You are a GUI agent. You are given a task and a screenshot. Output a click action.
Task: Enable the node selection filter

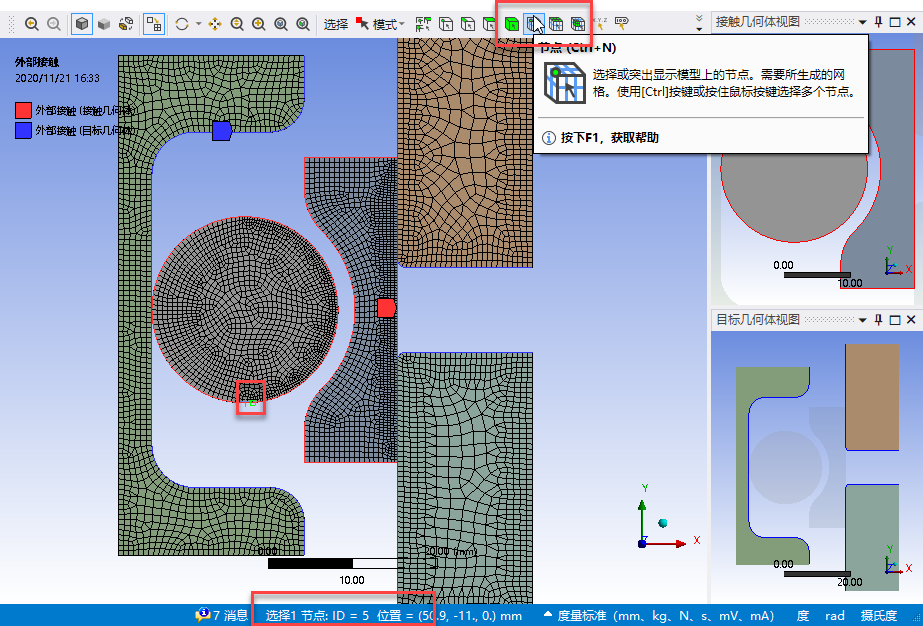tap(534, 24)
